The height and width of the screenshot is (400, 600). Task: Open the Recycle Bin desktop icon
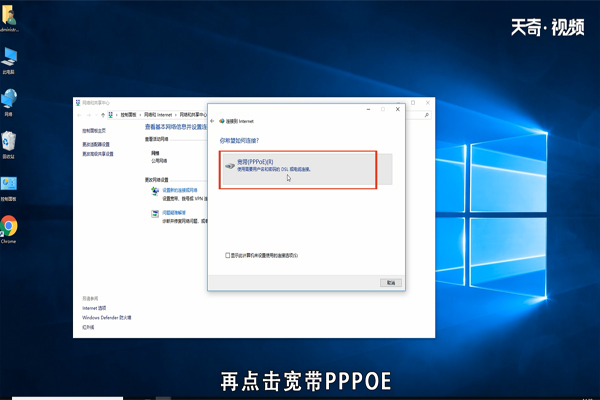(8, 145)
